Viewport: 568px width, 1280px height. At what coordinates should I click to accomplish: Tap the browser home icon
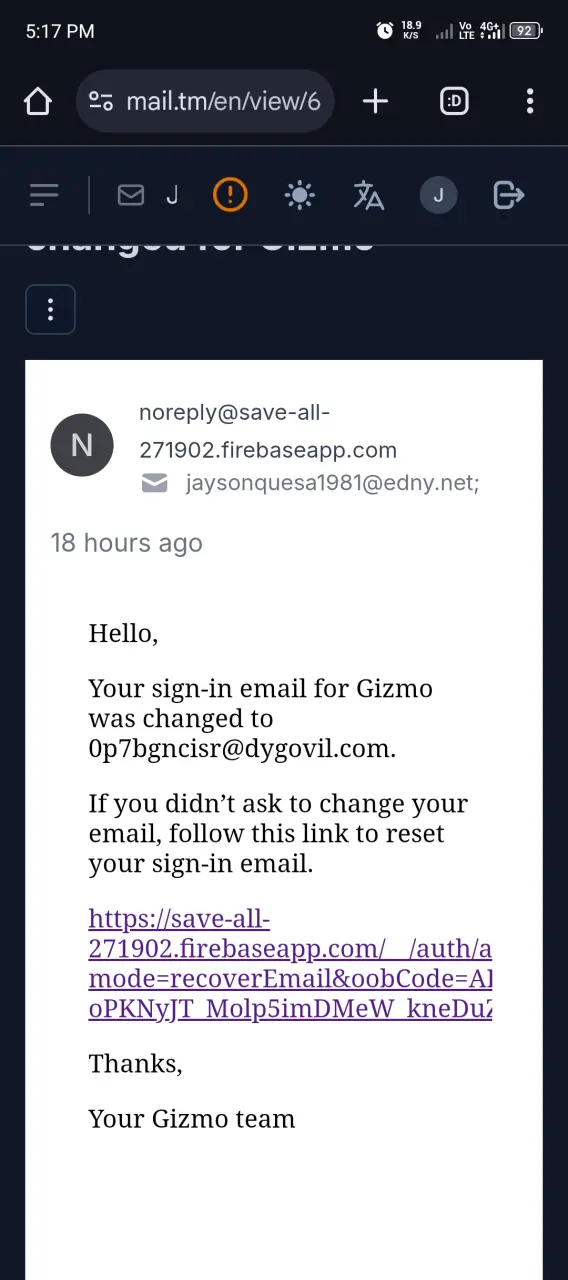(38, 101)
